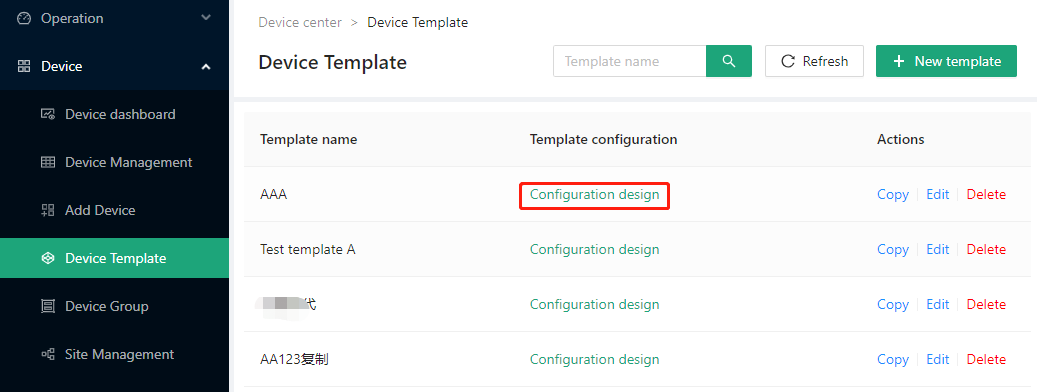This screenshot has height=392, width=1037.
Task: Expand the Operation menu chevron
Action: 206,18
